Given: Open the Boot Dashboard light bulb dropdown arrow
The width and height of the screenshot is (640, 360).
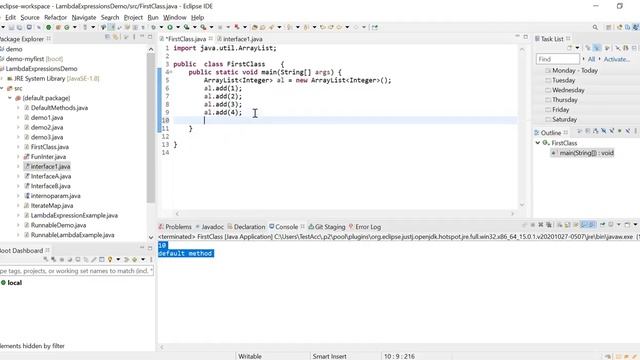Looking at the screenshot, I should point(118,259).
